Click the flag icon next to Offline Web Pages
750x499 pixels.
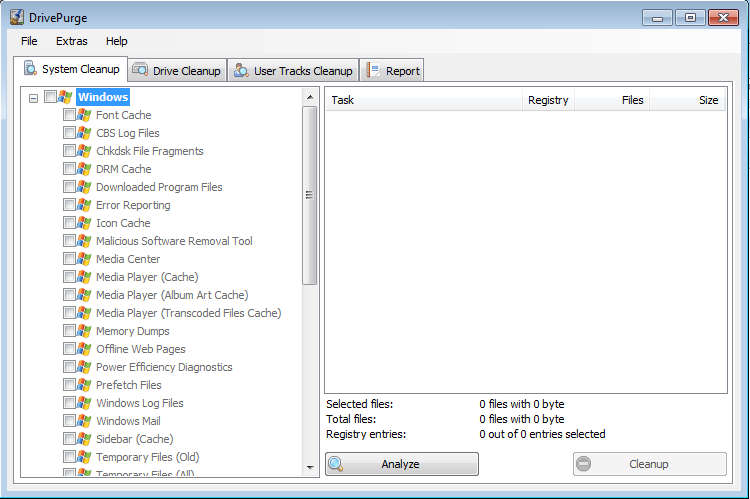pyautogui.click(x=84, y=349)
